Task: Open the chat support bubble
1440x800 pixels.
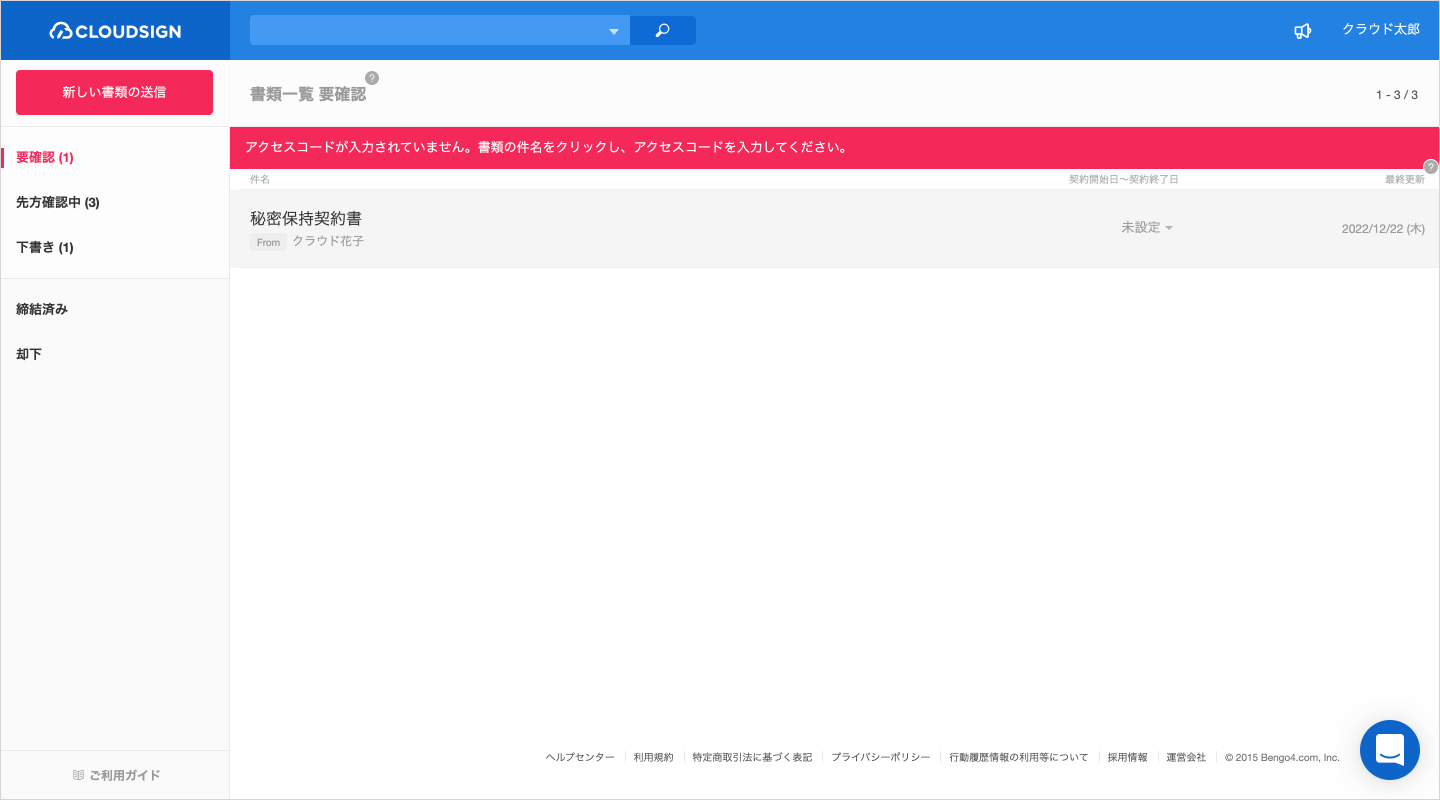Action: 1389,749
